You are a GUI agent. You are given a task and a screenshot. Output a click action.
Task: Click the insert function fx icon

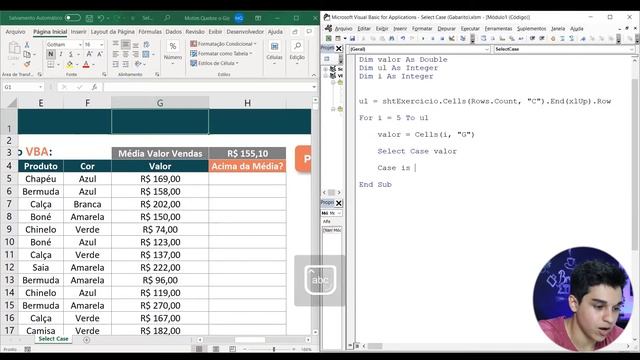click(x=94, y=87)
